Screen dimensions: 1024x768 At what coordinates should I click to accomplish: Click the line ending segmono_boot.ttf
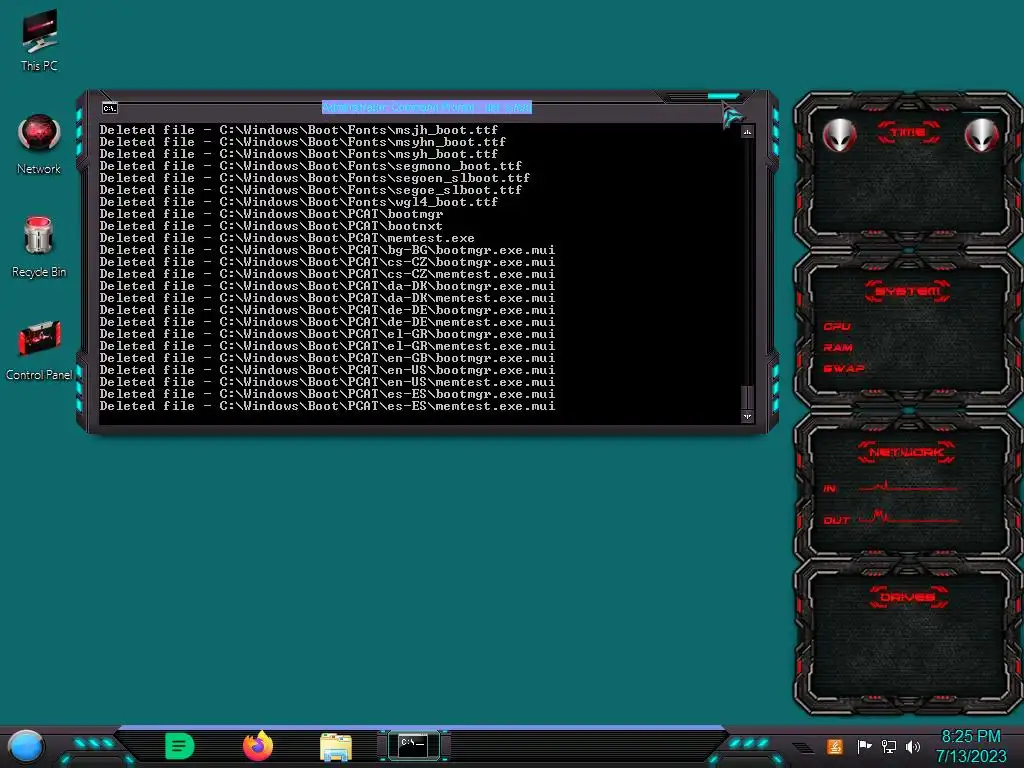tap(310, 166)
